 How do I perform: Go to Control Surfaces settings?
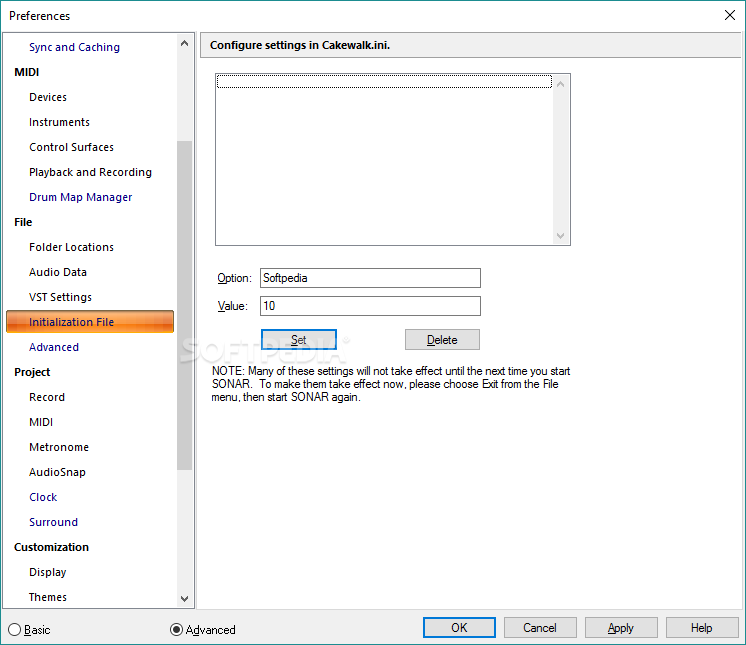pos(71,147)
